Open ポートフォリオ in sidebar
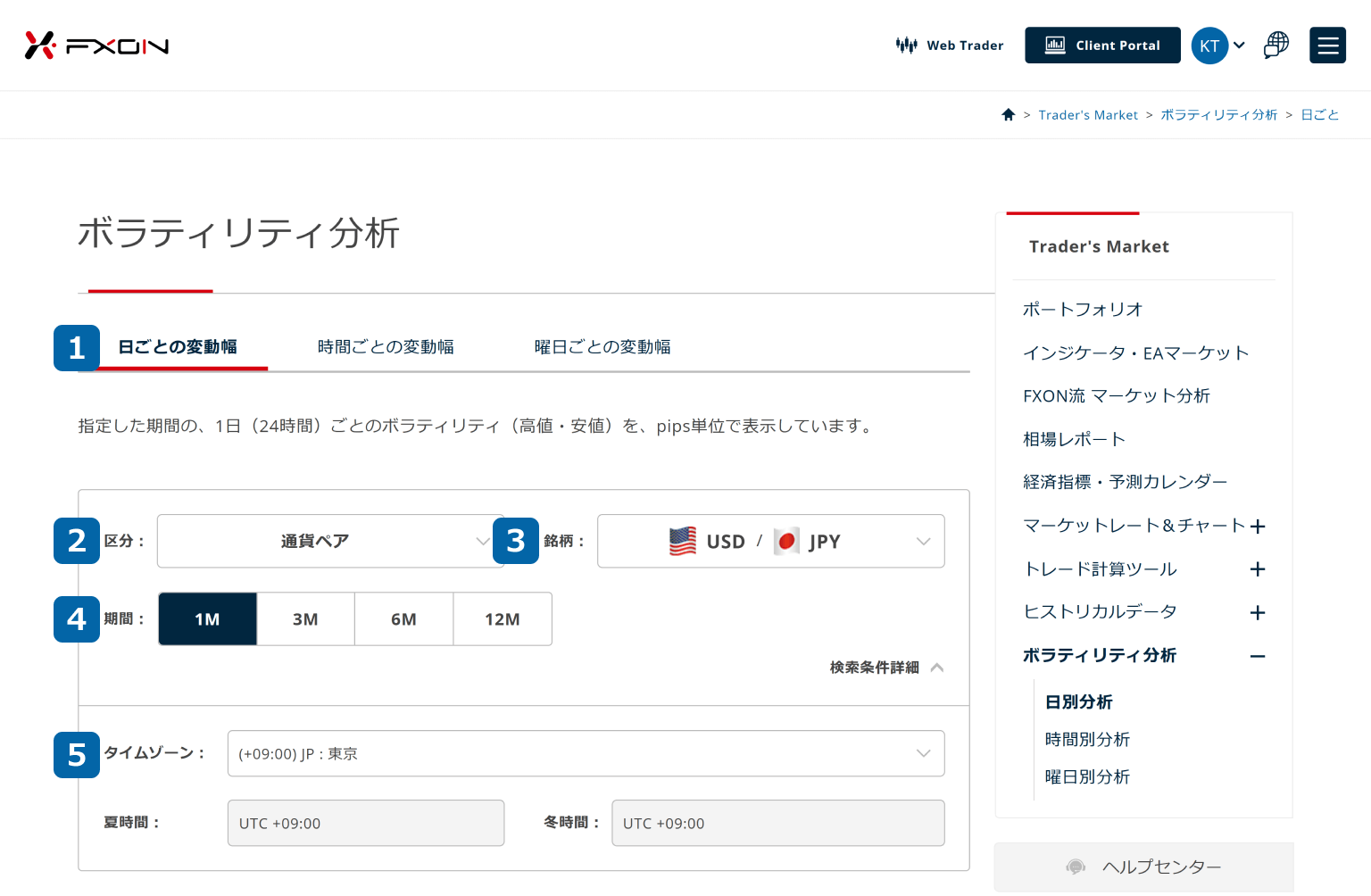 pyautogui.click(x=1083, y=310)
